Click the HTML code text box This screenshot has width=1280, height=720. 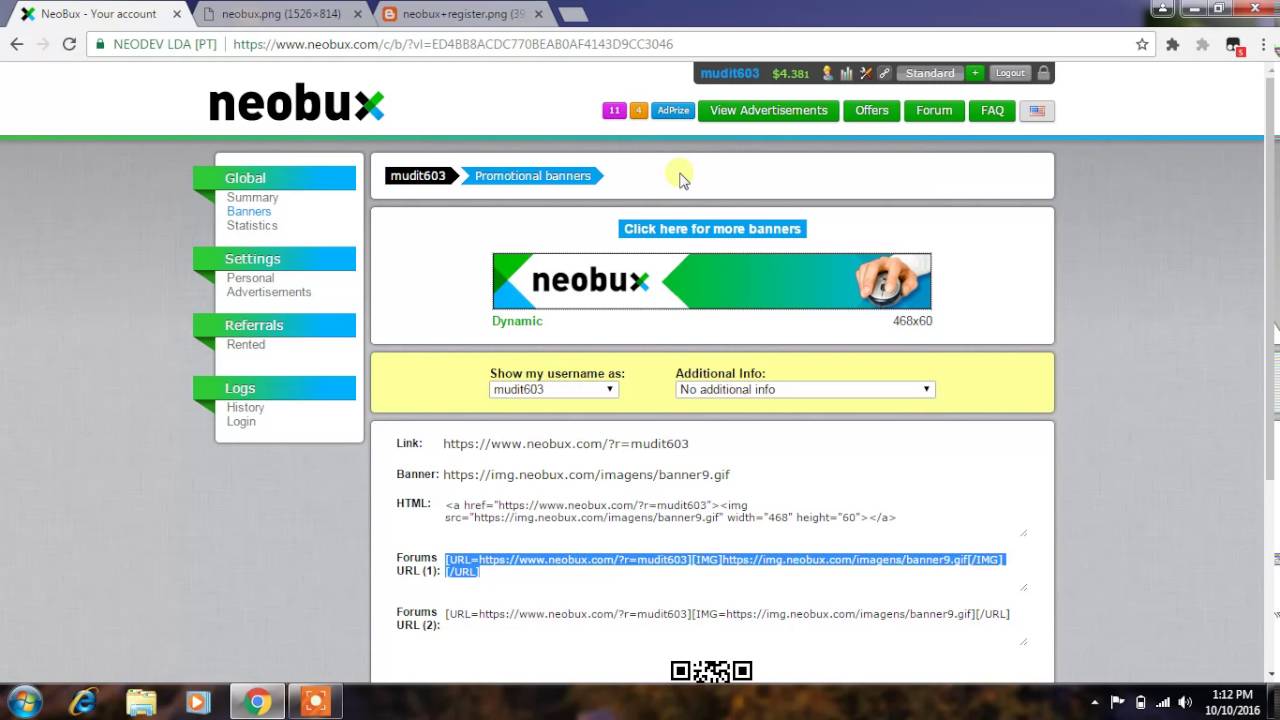coord(735,517)
